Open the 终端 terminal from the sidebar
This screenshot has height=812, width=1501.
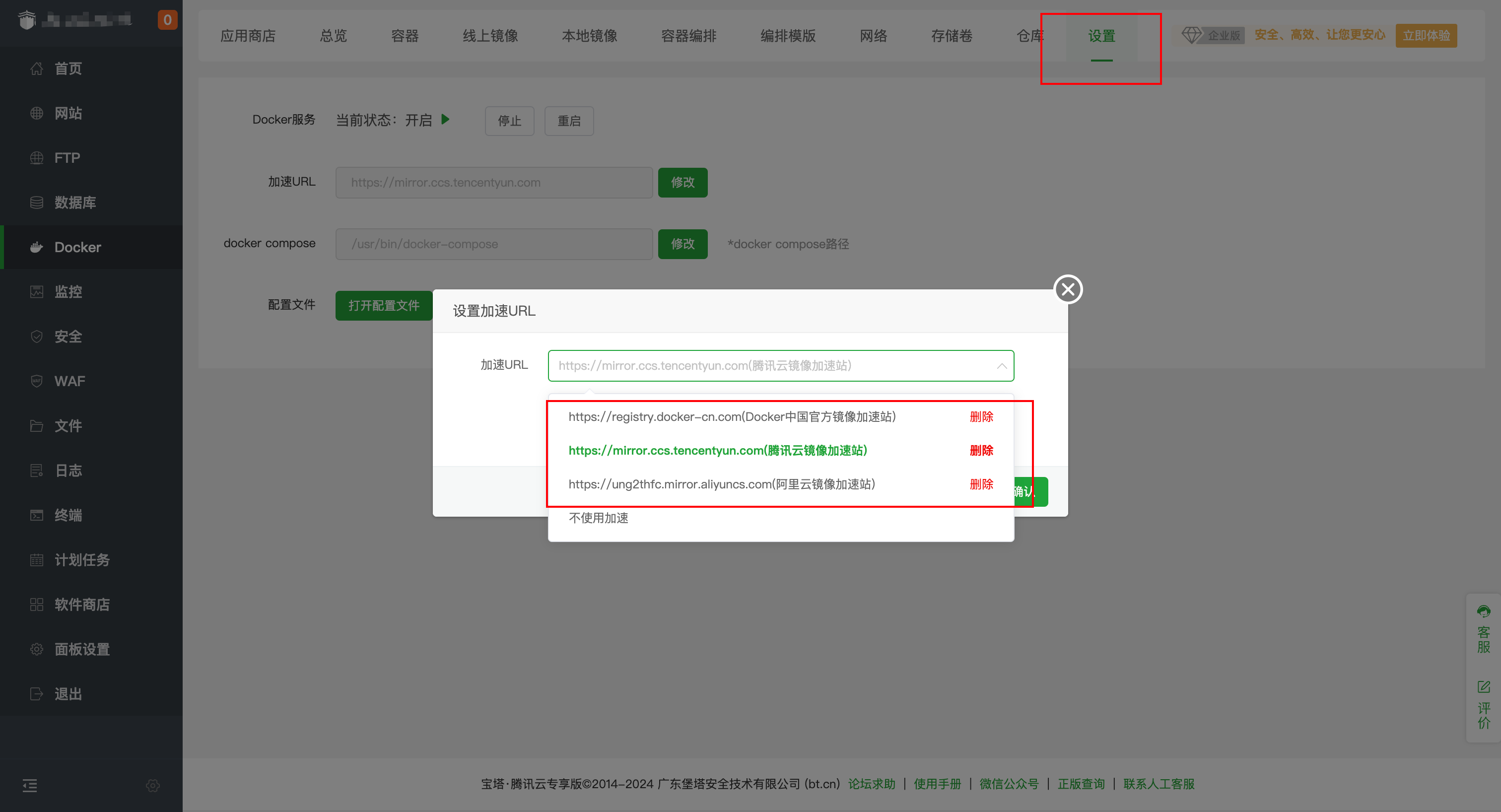68,515
